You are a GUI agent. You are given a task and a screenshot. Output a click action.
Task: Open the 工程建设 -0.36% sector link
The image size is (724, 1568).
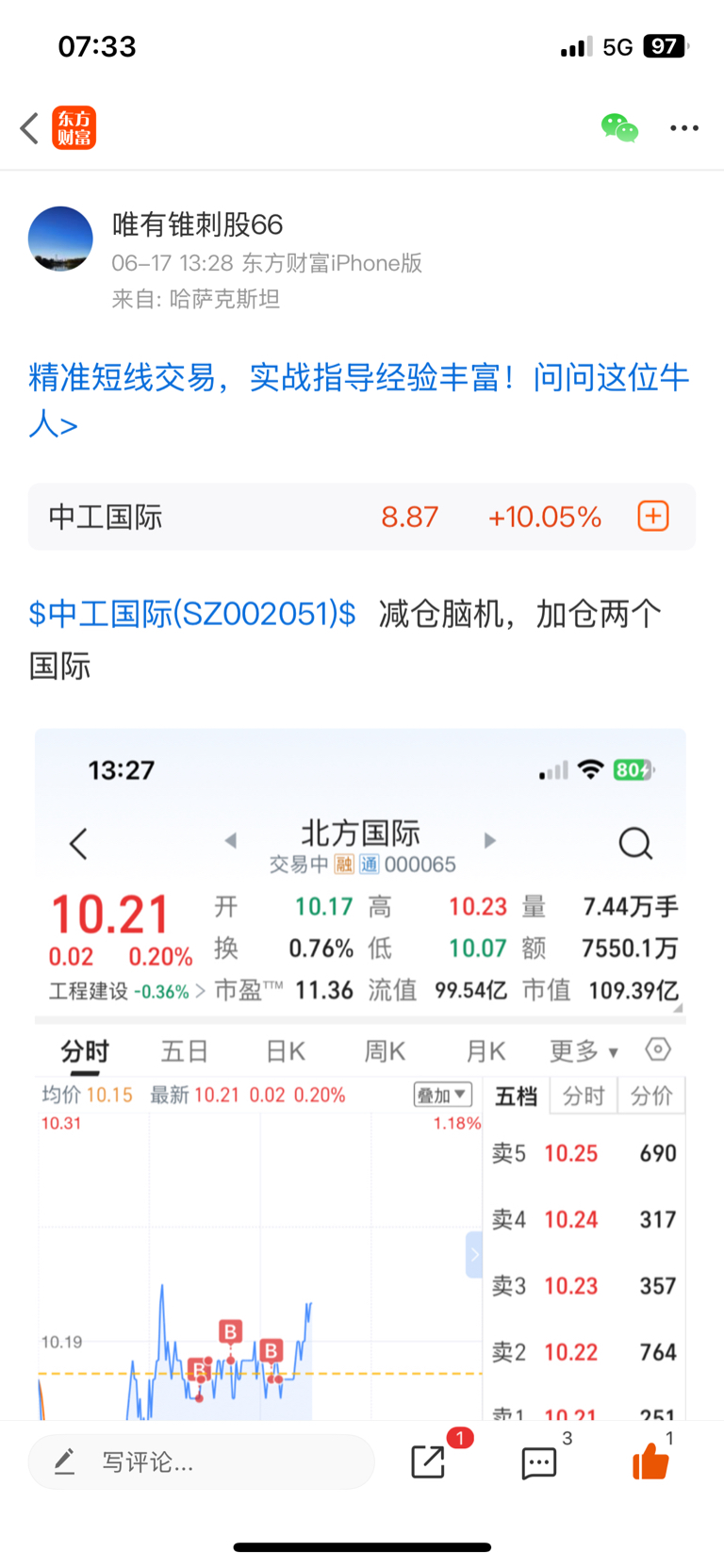pyautogui.click(x=126, y=991)
